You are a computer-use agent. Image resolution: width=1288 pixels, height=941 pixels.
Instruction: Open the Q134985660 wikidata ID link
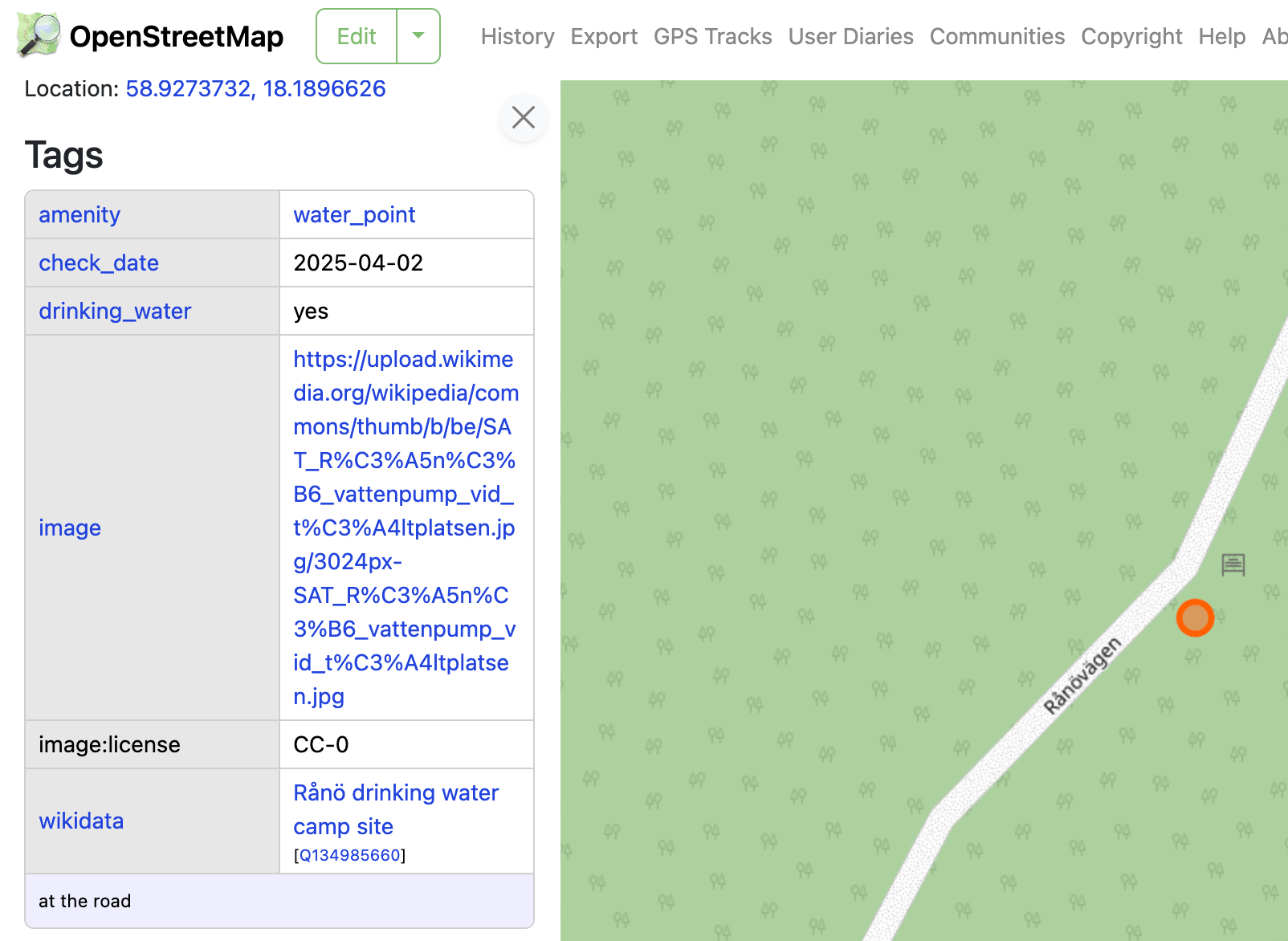click(349, 855)
